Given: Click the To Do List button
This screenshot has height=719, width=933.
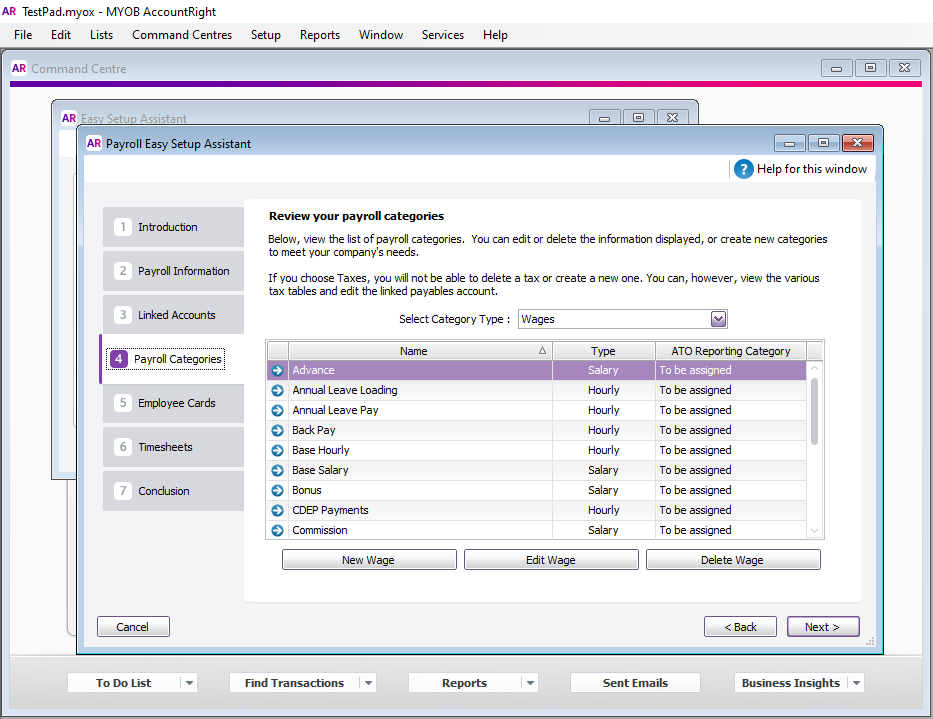Looking at the screenshot, I should (124, 683).
